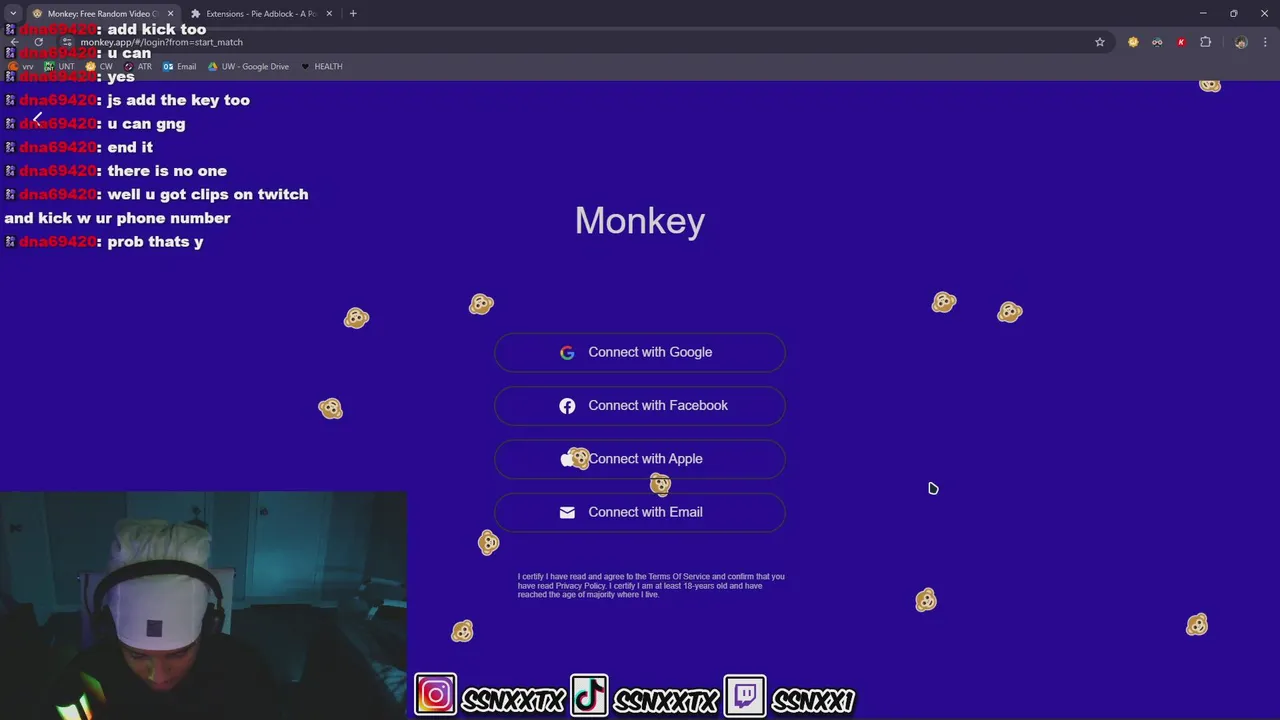Open the vrv bookmark
This screenshot has height=720, width=1280.
(x=21, y=67)
